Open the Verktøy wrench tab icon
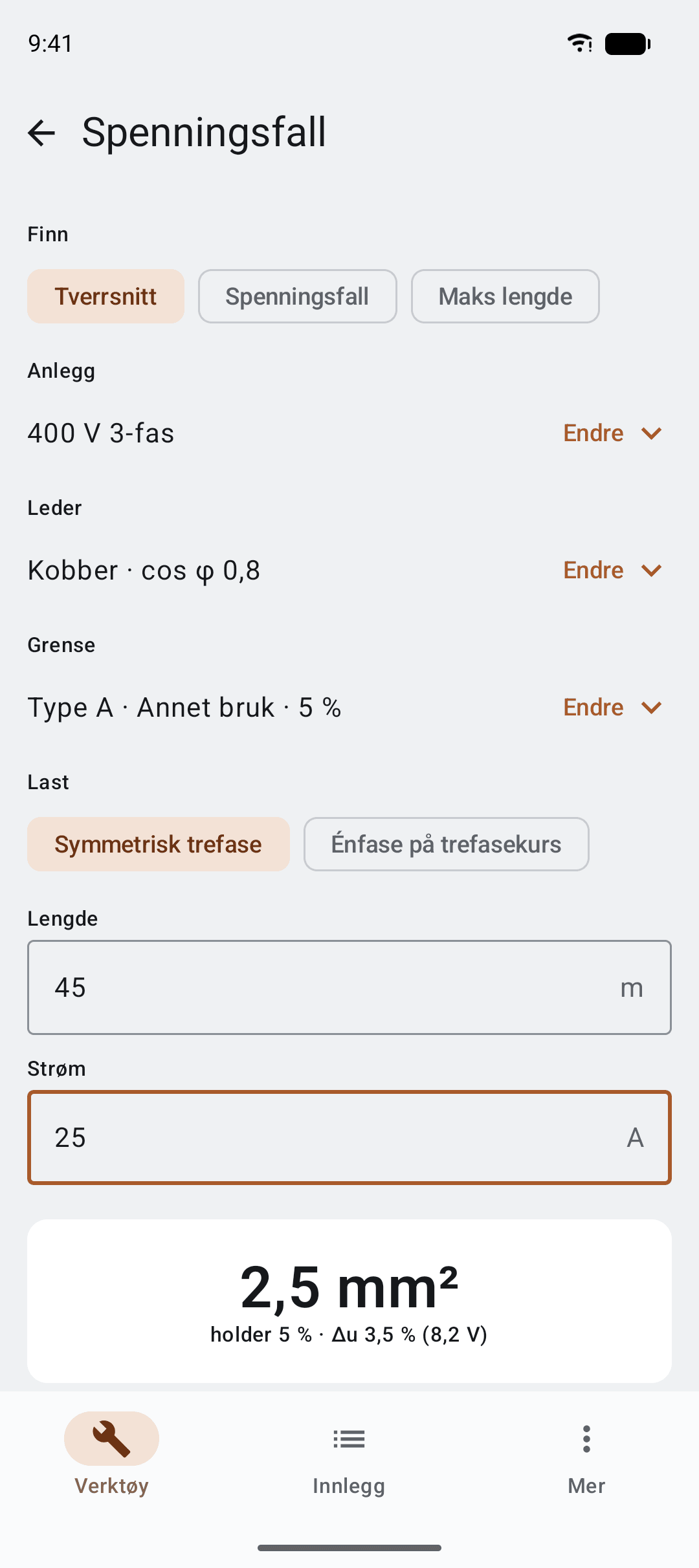The image size is (699, 1568). point(111,1438)
